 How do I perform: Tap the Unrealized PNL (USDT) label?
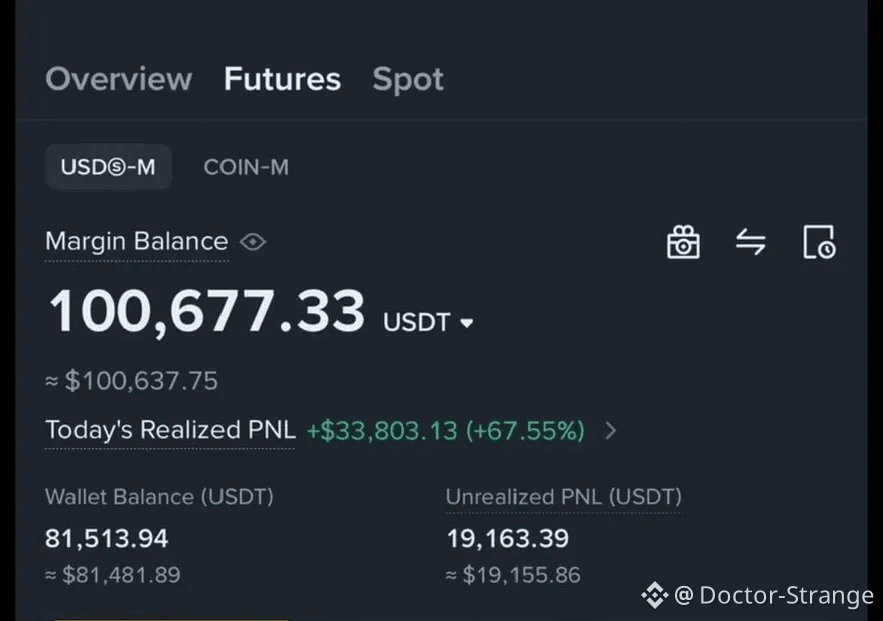pyautogui.click(x=563, y=497)
